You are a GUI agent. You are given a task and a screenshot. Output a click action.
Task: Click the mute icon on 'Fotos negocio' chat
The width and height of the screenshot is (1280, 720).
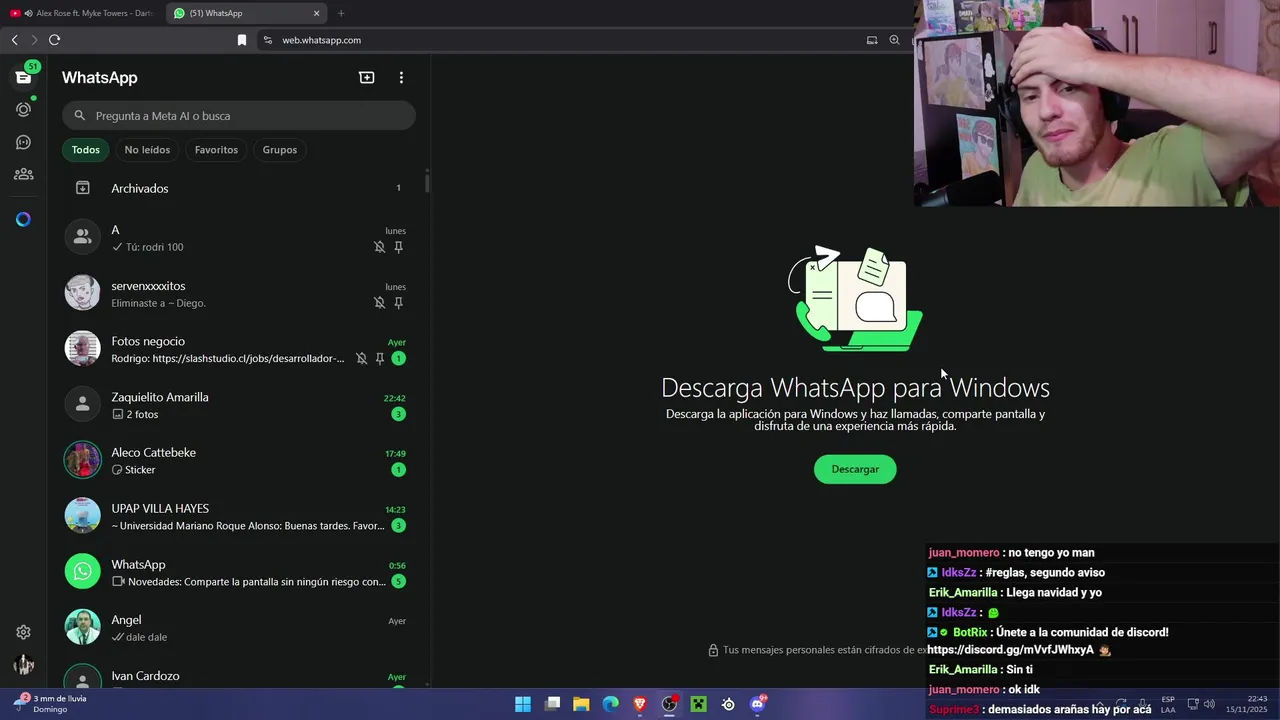[x=361, y=359]
